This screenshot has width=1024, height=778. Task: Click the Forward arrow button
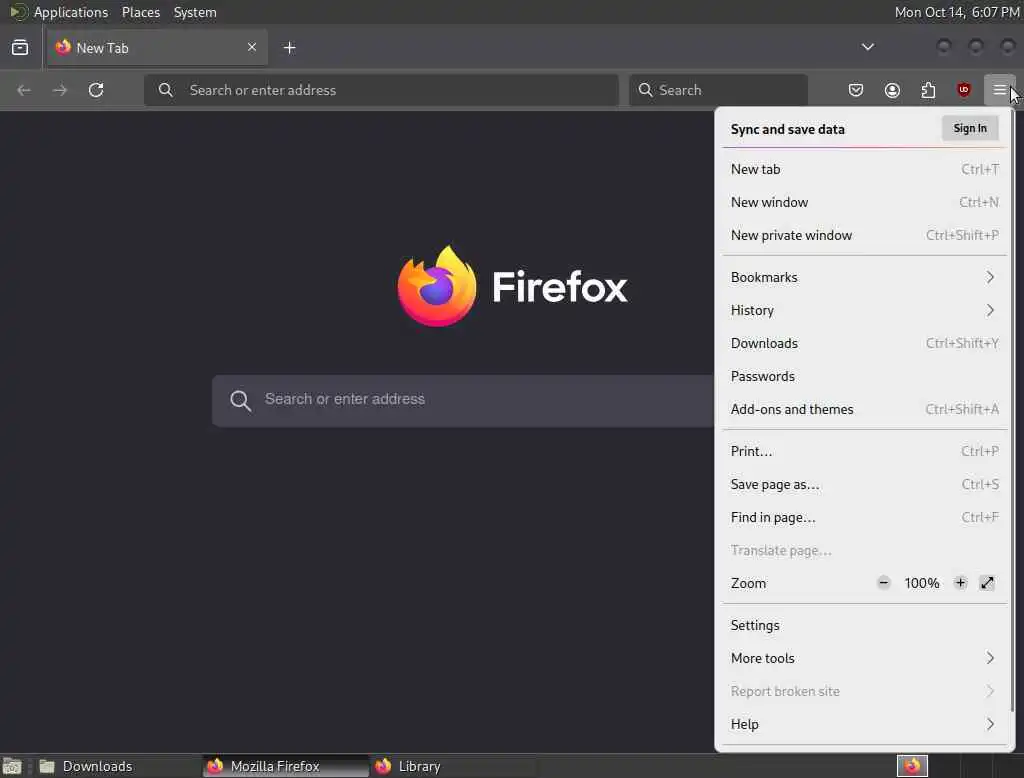pyautogui.click(x=60, y=90)
